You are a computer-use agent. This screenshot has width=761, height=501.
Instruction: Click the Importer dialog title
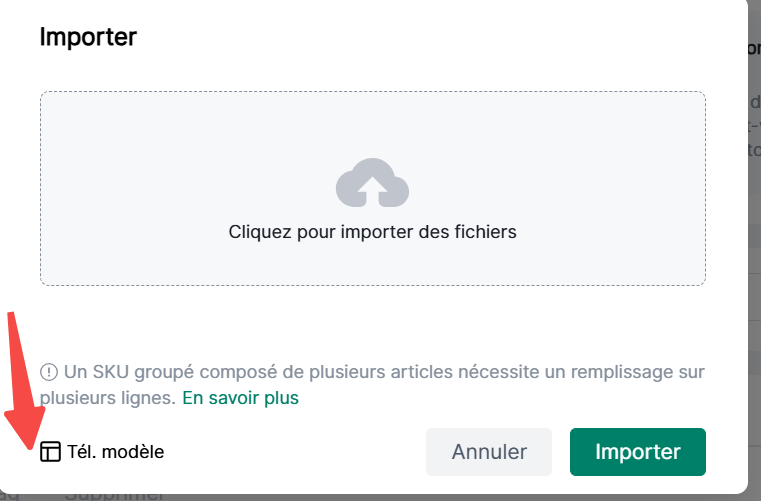coord(88,38)
